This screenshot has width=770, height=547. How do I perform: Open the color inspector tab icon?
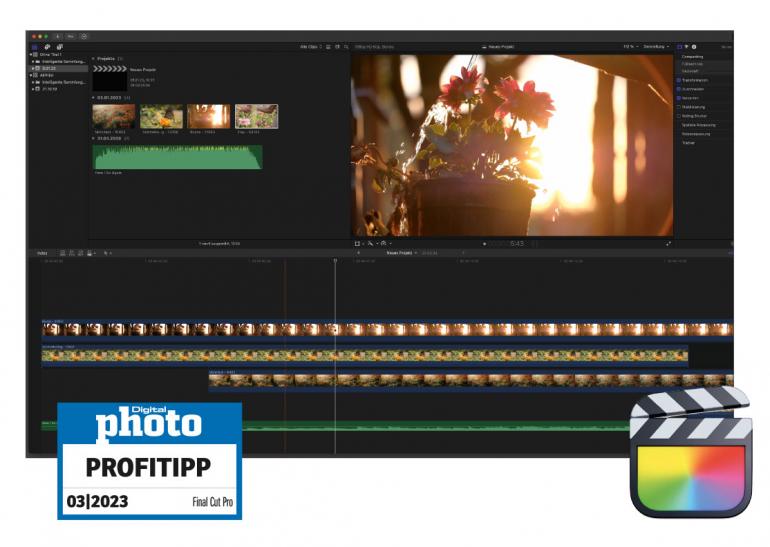pyautogui.click(x=687, y=47)
